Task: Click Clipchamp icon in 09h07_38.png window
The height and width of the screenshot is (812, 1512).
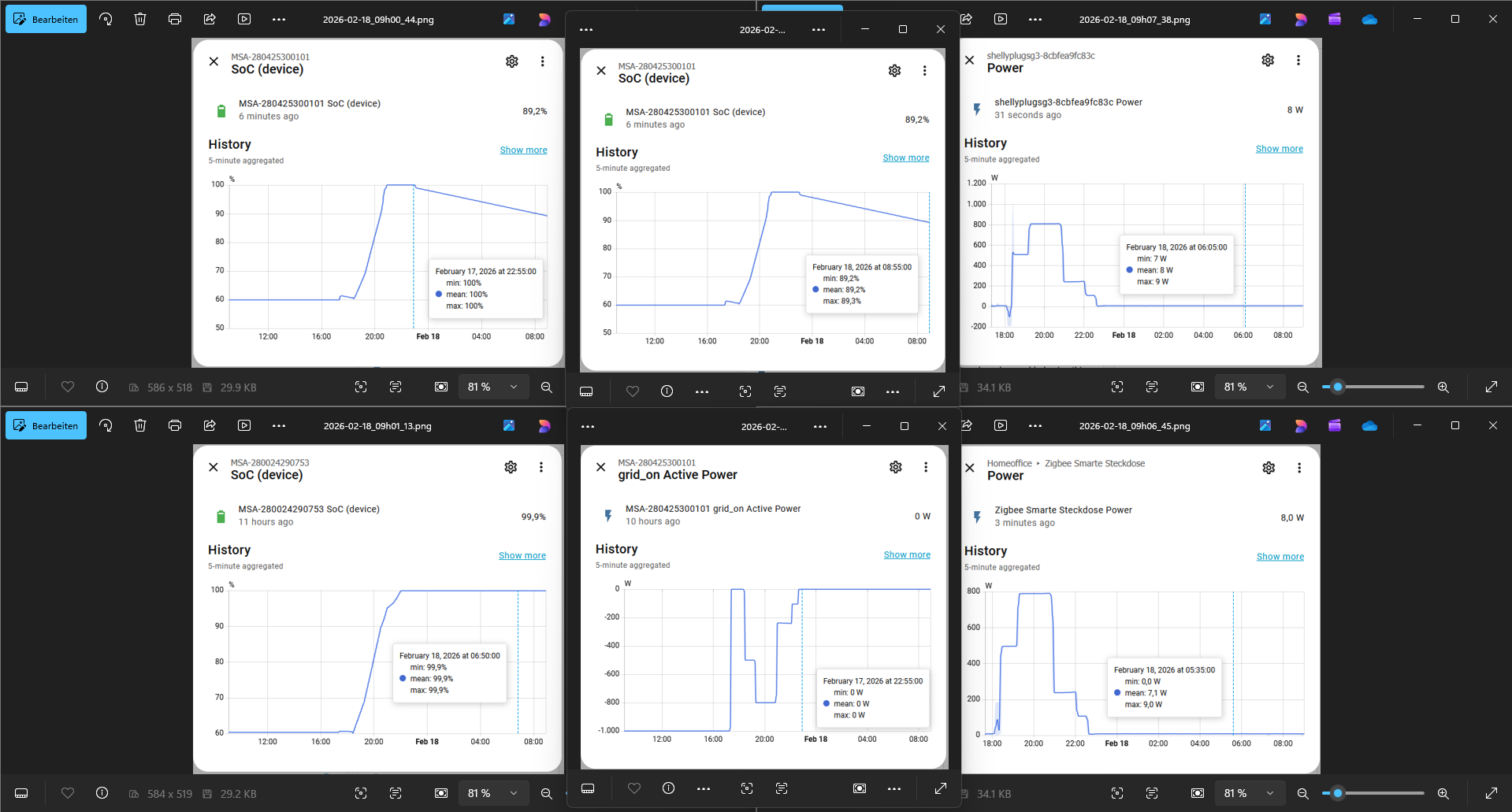Action: click(1335, 20)
